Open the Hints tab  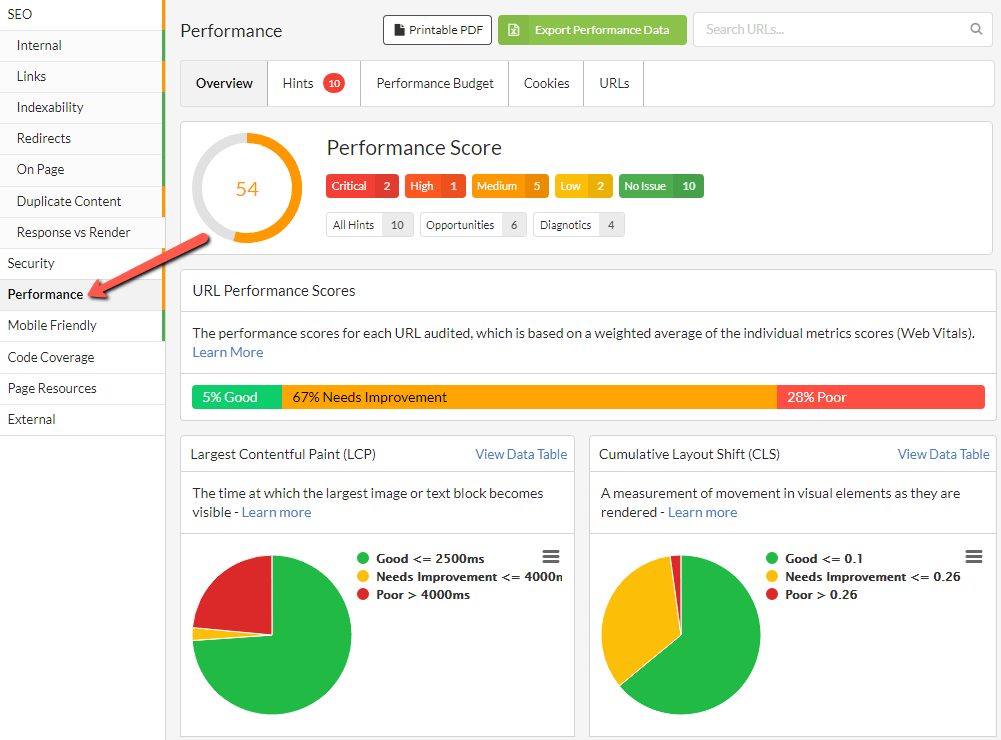pyautogui.click(x=313, y=84)
